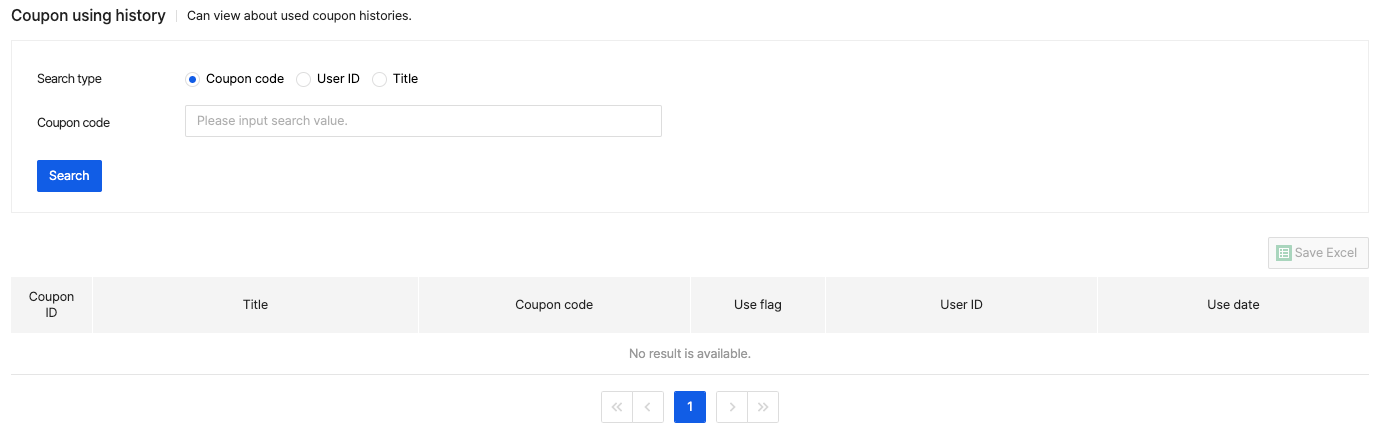Click the 'No result is available.' message

coord(690,354)
